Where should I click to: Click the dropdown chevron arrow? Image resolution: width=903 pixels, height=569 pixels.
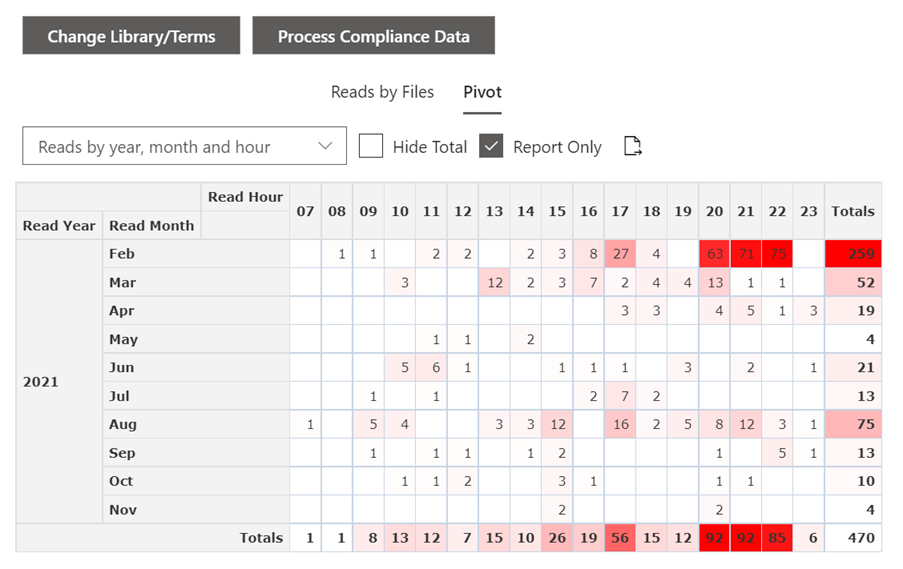pyautogui.click(x=325, y=146)
